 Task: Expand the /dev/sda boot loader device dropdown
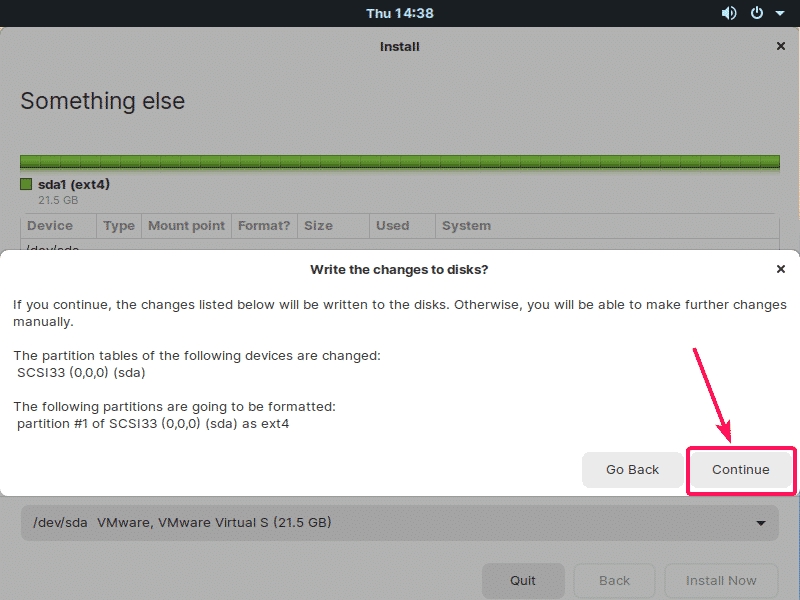(x=399, y=523)
